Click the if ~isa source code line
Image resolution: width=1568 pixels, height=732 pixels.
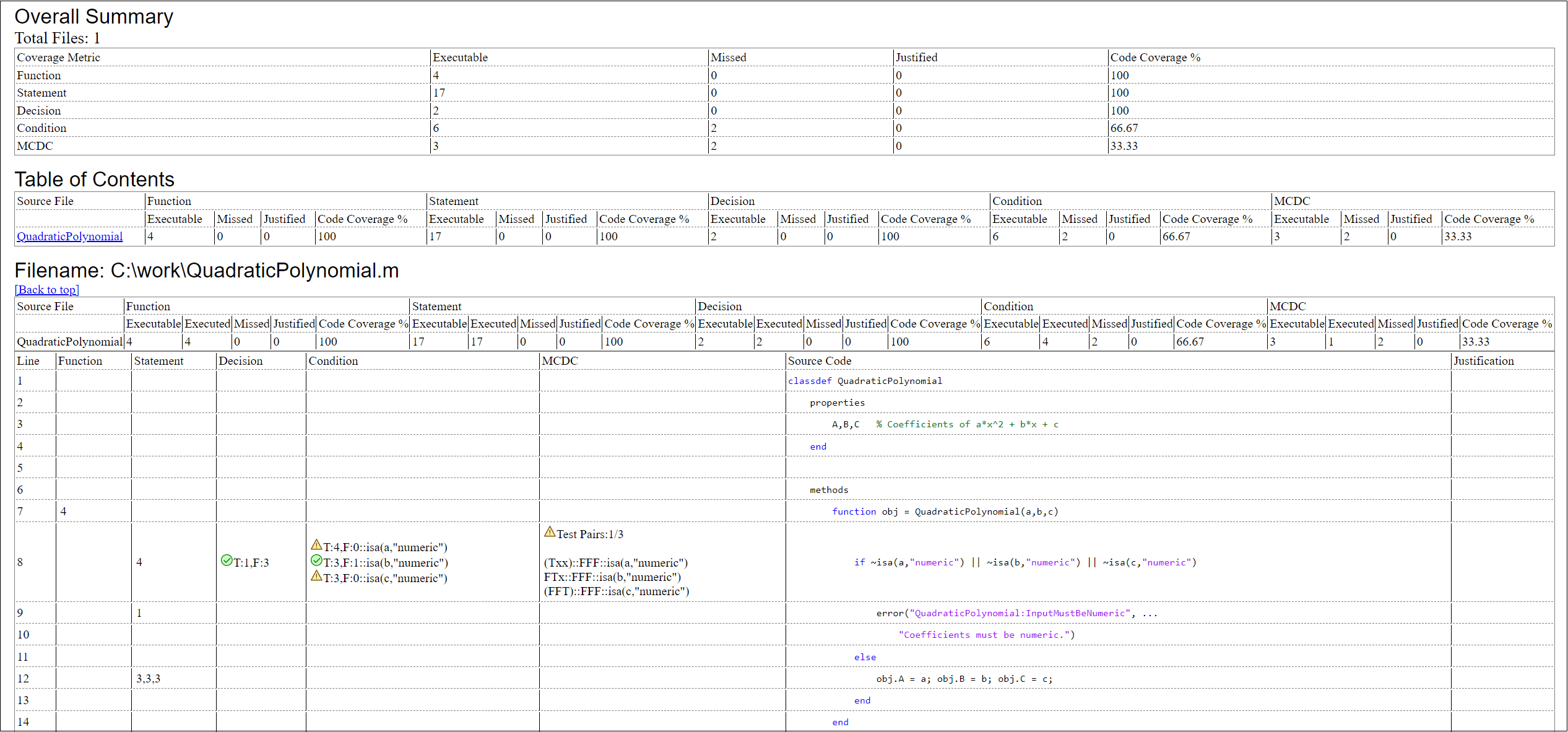coord(1025,562)
